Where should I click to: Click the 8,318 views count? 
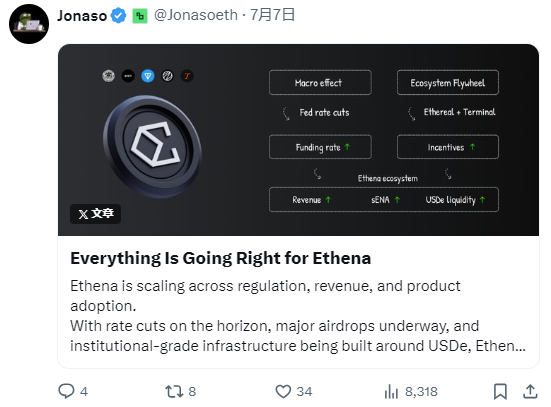click(x=421, y=392)
